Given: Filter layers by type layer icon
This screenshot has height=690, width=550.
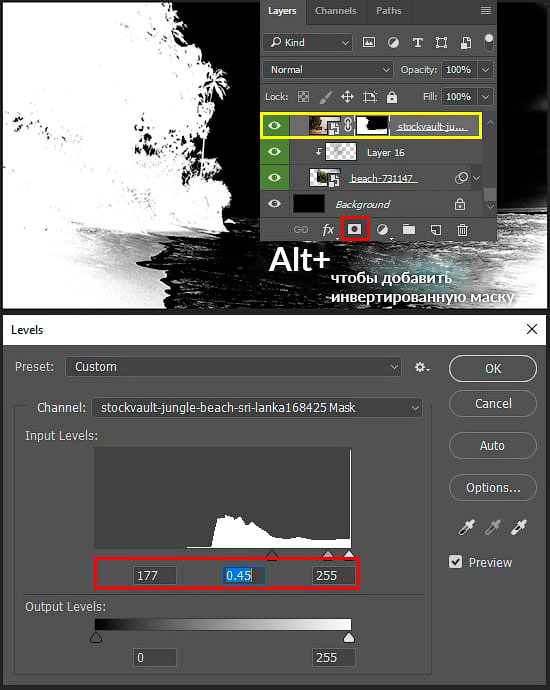Looking at the screenshot, I should coord(417,42).
